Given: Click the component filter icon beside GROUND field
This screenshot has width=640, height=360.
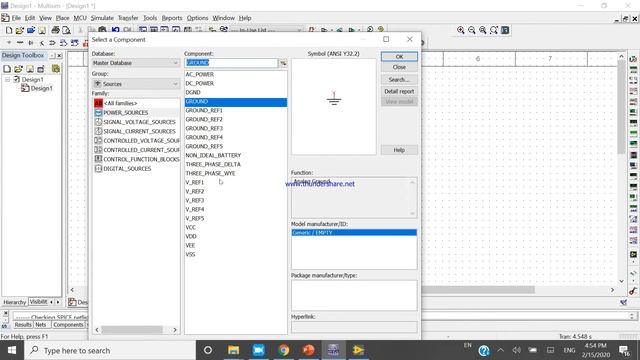Looking at the screenshot, I should (x=283, y=63).
